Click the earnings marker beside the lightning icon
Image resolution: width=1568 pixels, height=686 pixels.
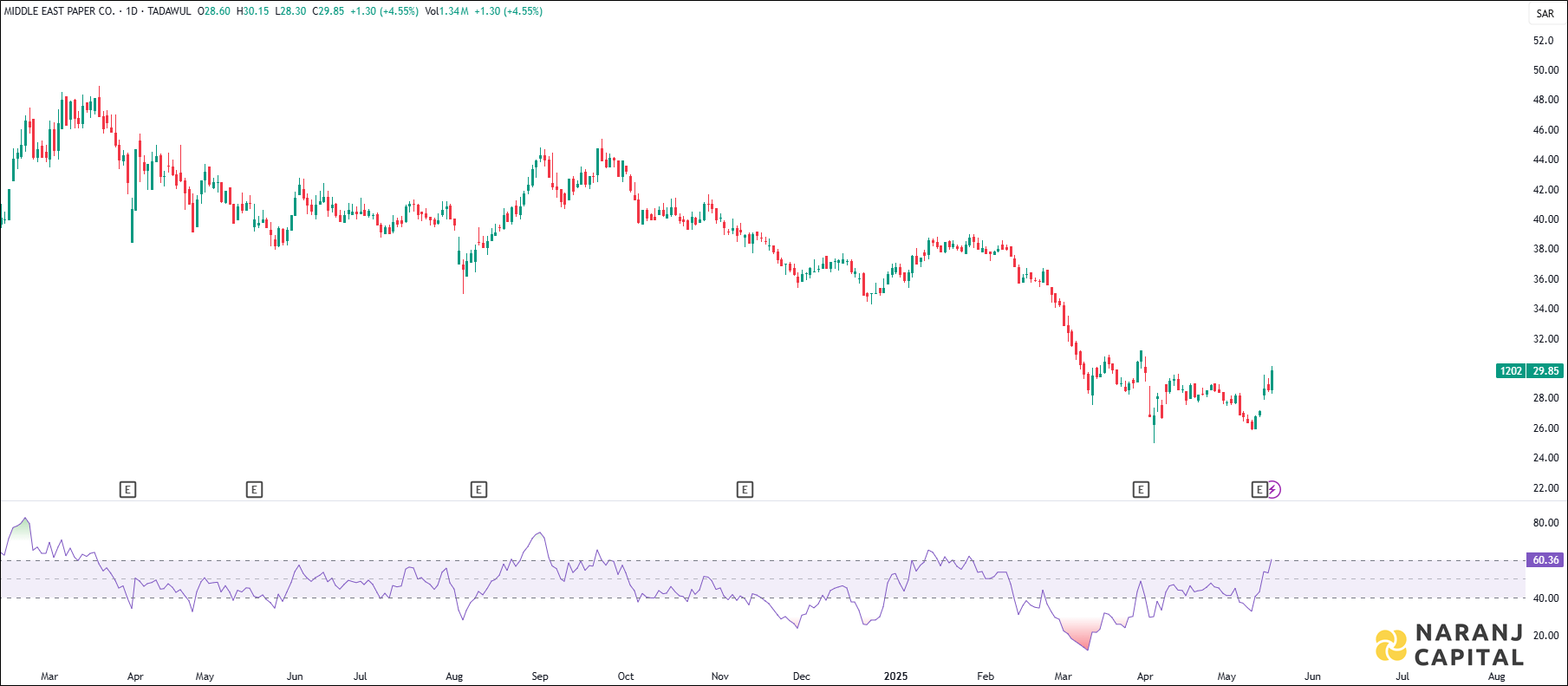[1259, 490]
